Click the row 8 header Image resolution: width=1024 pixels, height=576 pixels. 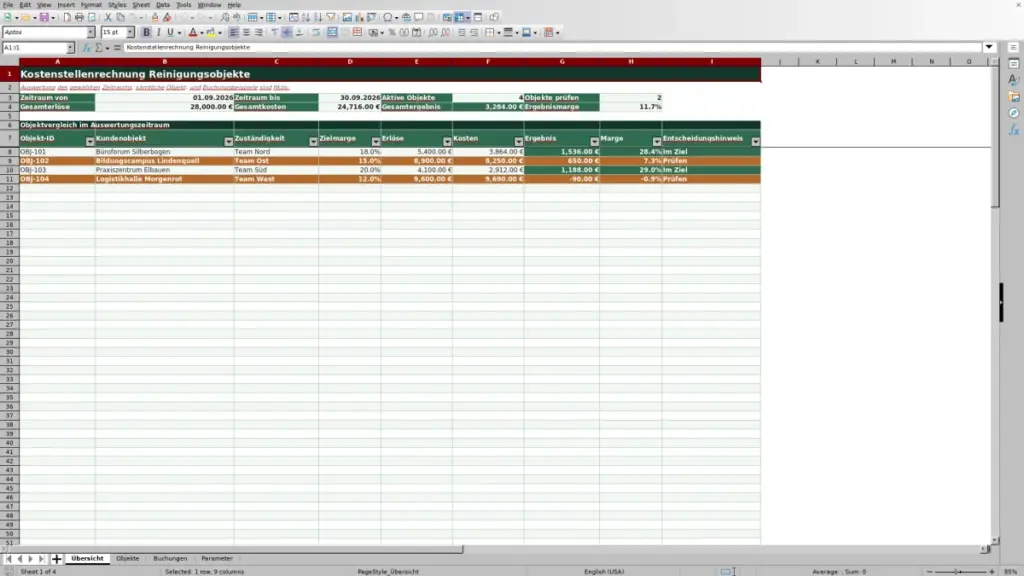click(x=9, y=152)
